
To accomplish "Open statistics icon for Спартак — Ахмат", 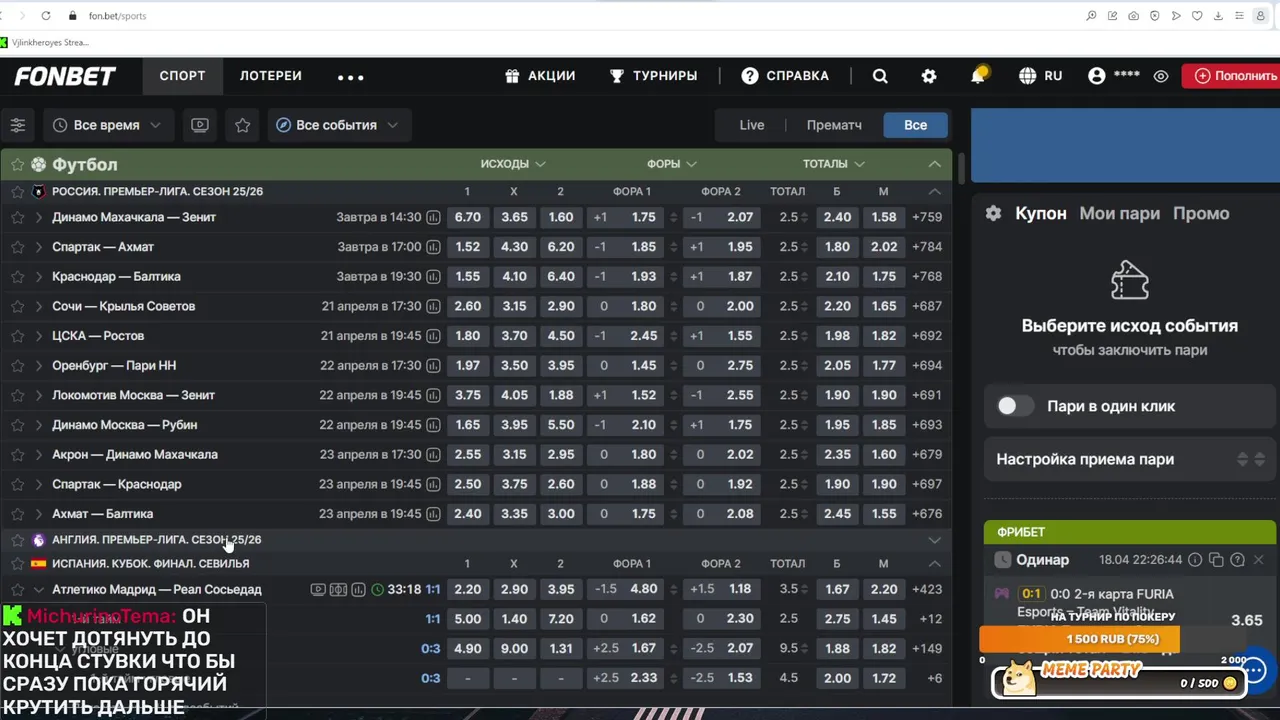I will [433, 247].
